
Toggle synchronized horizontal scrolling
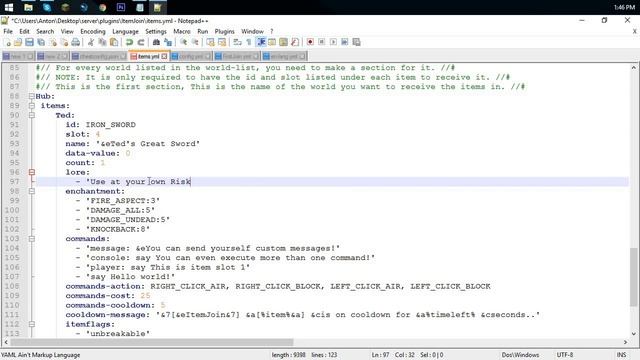(222, 42)
